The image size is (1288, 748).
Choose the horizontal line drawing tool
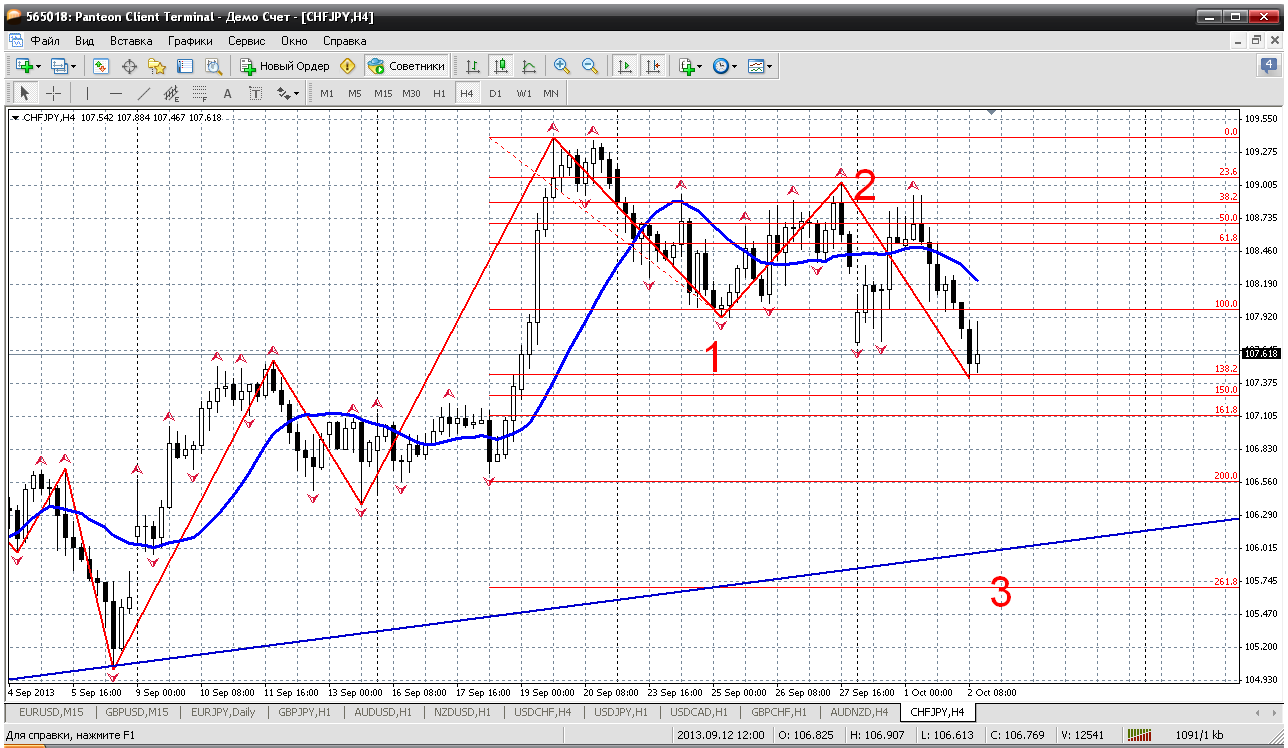116,93
